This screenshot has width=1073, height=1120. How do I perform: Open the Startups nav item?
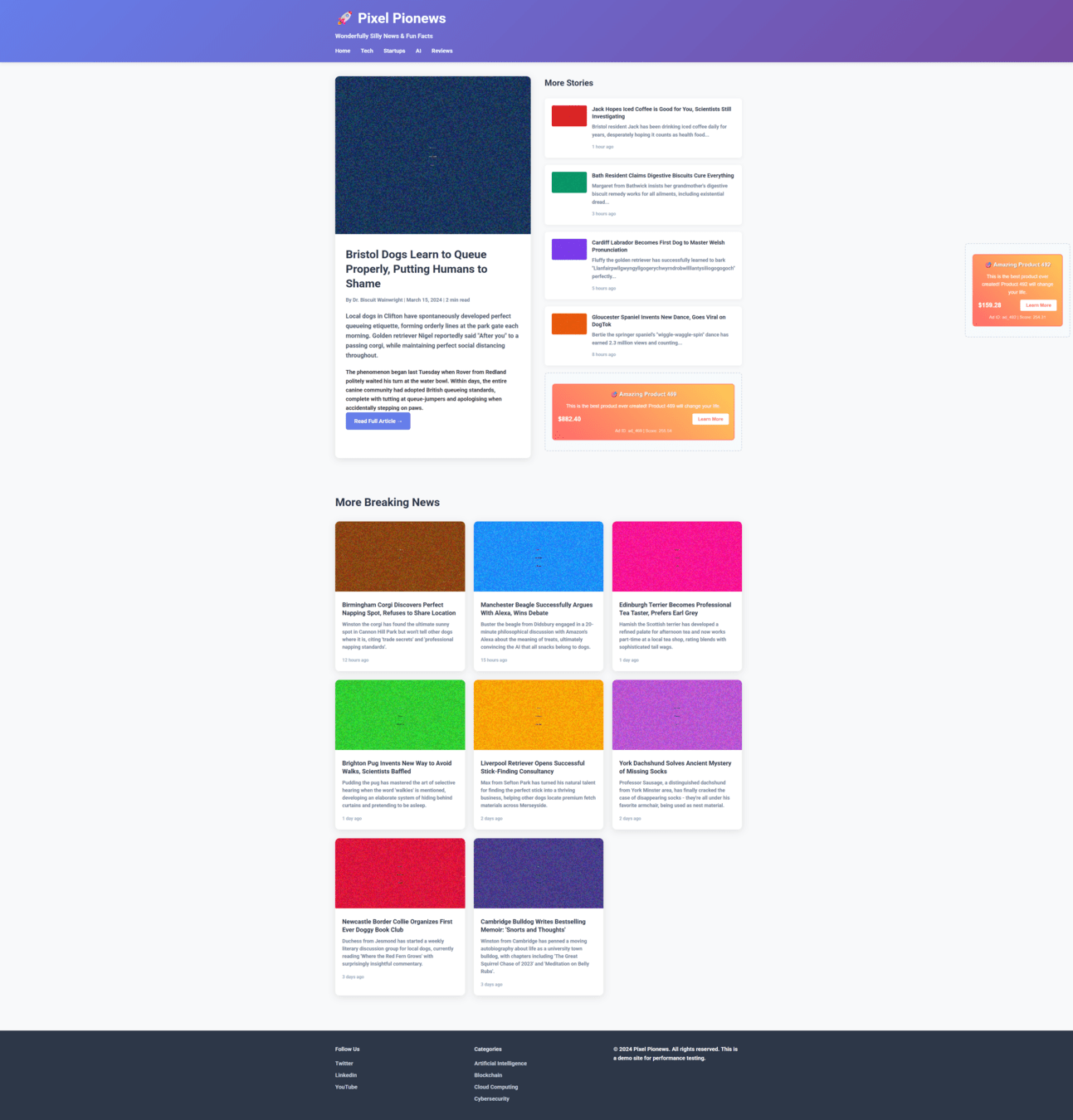pyautogui.click(x=394, y=51)
